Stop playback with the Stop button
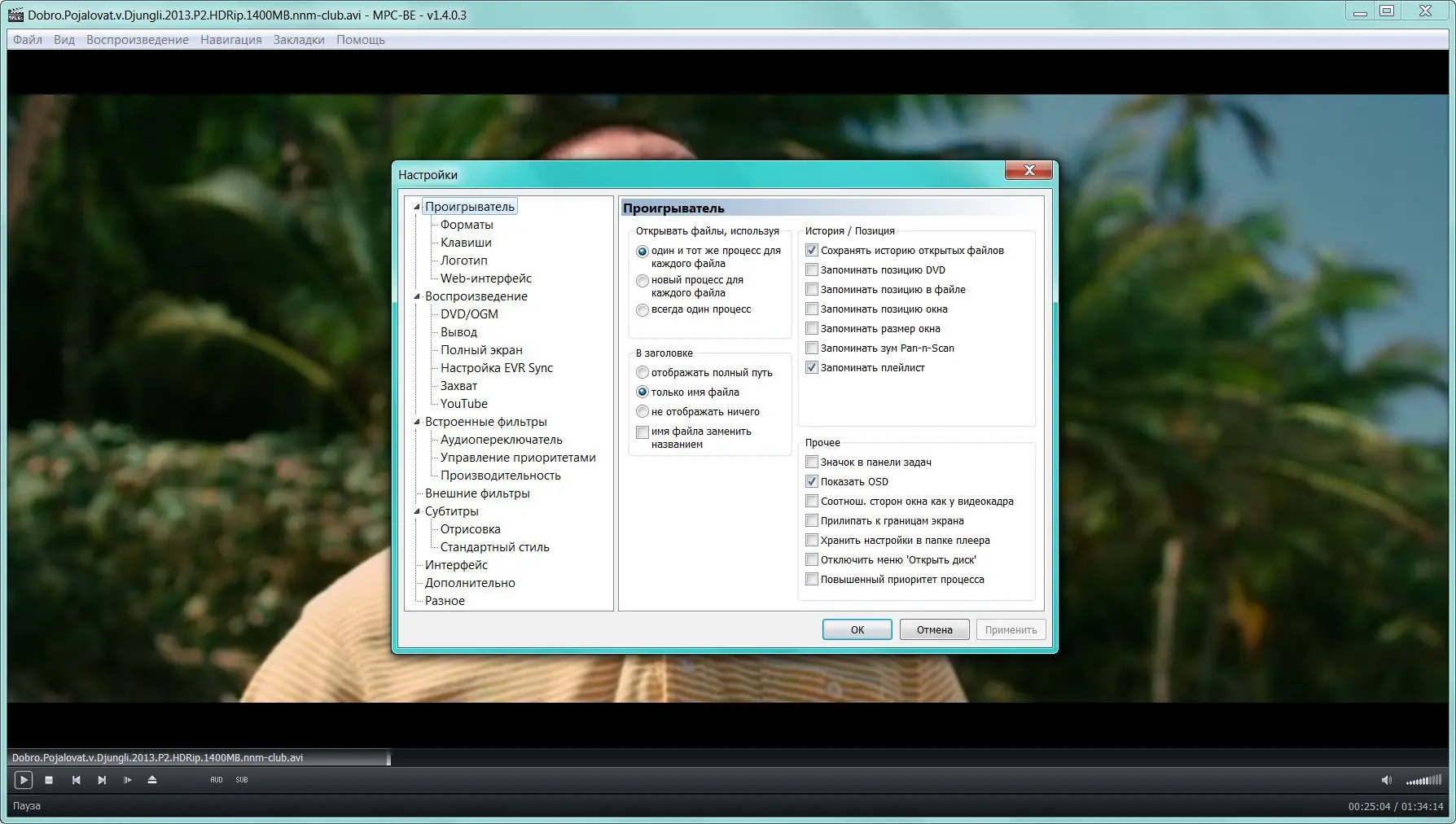1456x824 pixels. coord(49,780)
